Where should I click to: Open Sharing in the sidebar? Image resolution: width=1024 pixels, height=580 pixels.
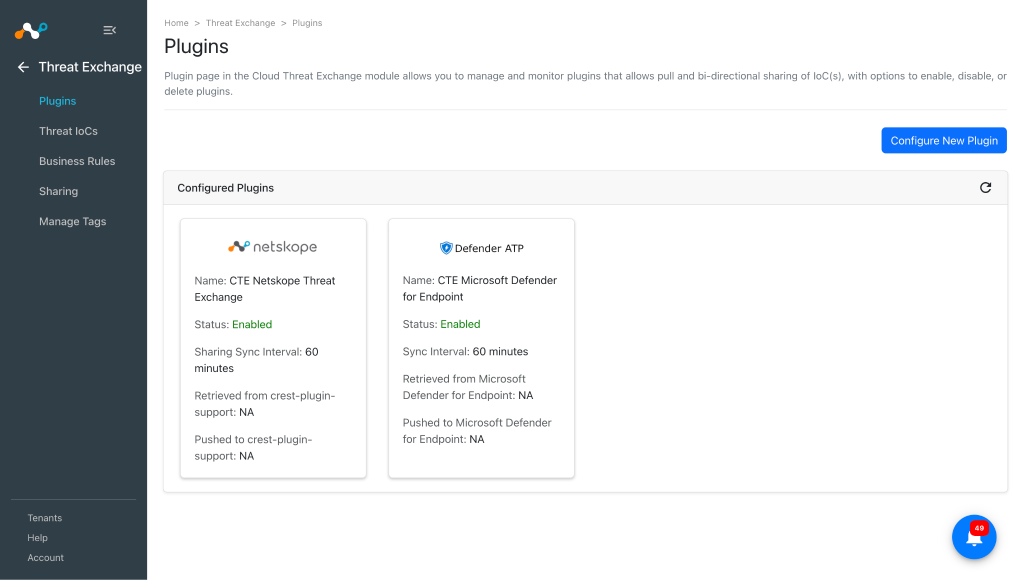[x=58, y=191]
